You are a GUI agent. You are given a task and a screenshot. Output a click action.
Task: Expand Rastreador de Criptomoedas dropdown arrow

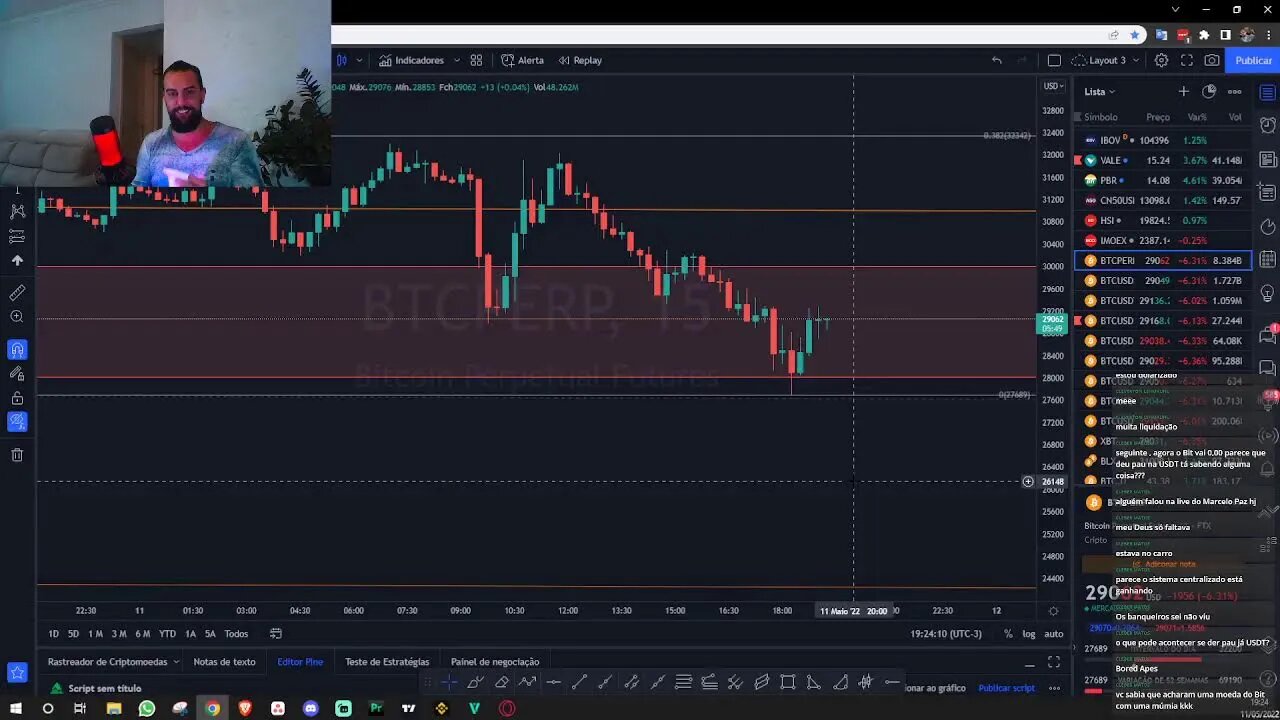[176, 662]
